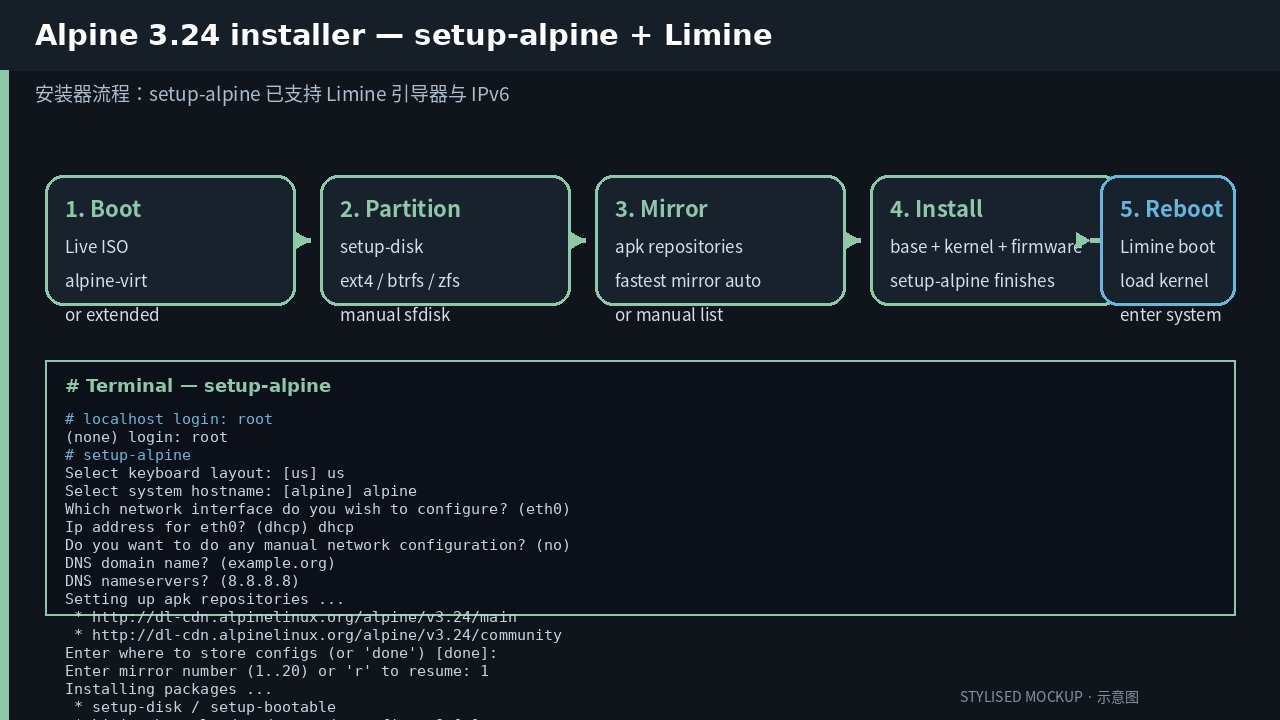Click 'base + kernel + firmware' line
Screen dimensions: 1280x720
[986, 247]
